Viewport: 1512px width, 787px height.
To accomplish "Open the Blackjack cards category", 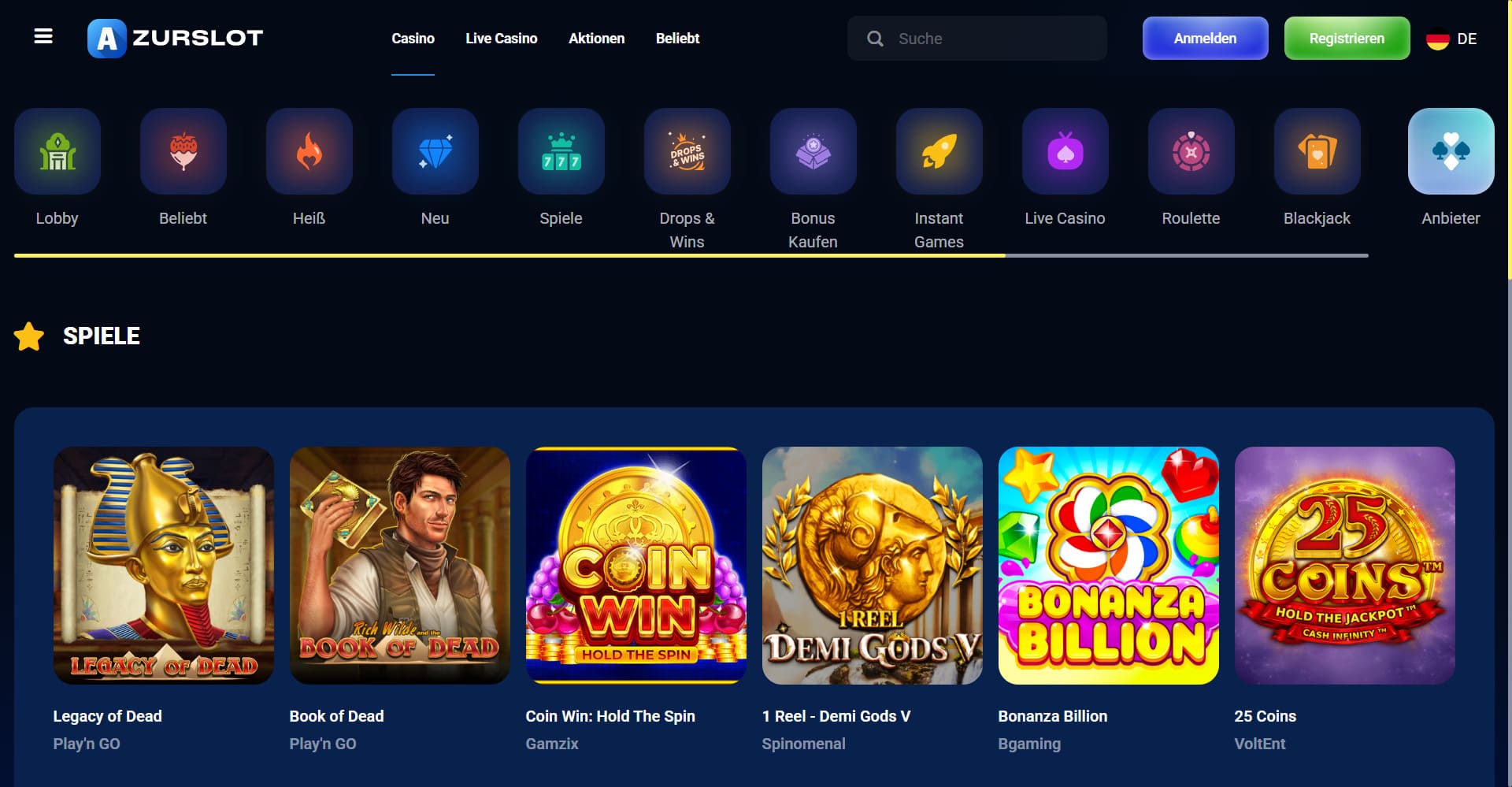I will tap(1317, 151).
